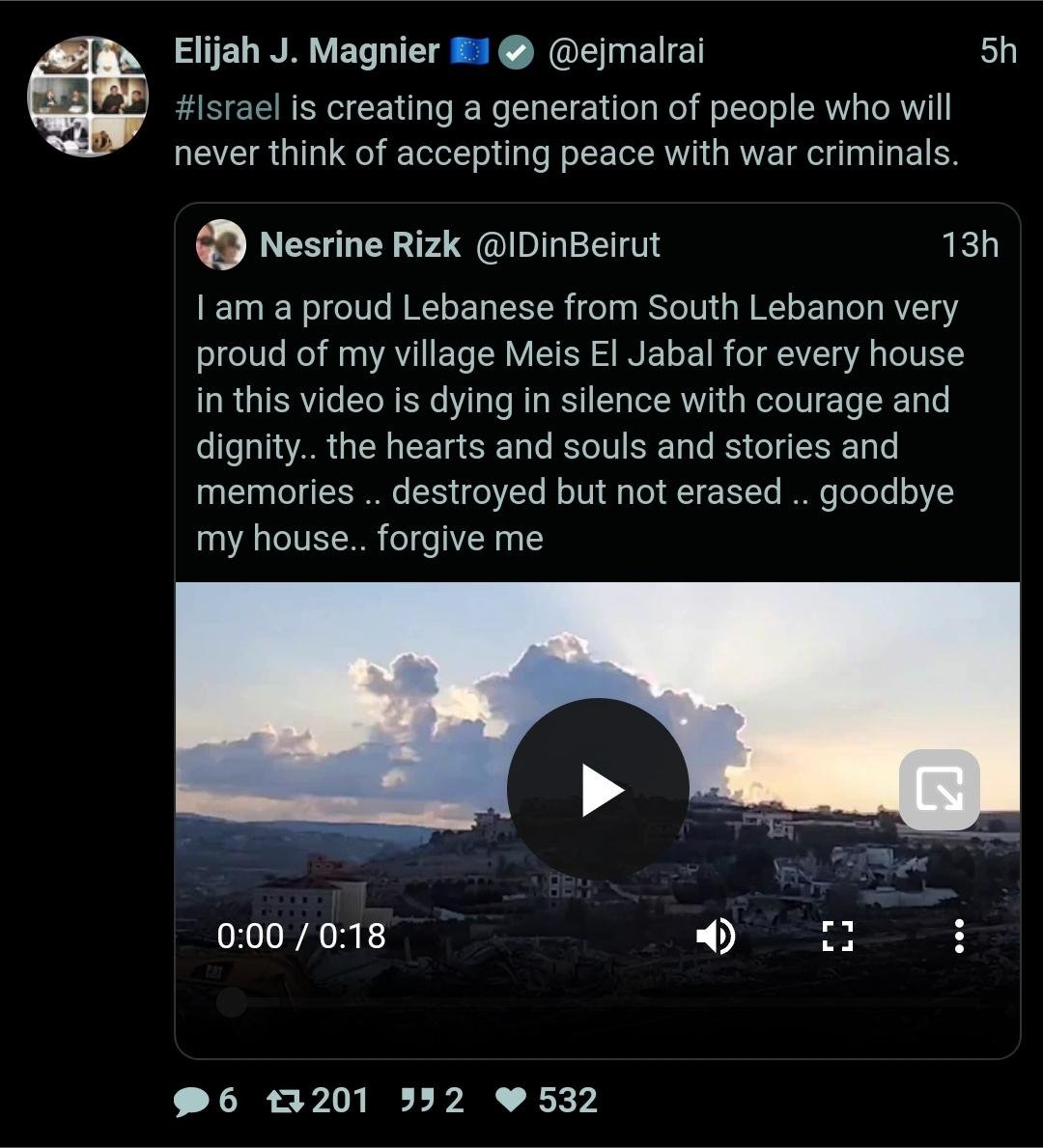Like the post with heart icon
Viewport: 1043px width, 1148px height.
tap(511, 1101)
